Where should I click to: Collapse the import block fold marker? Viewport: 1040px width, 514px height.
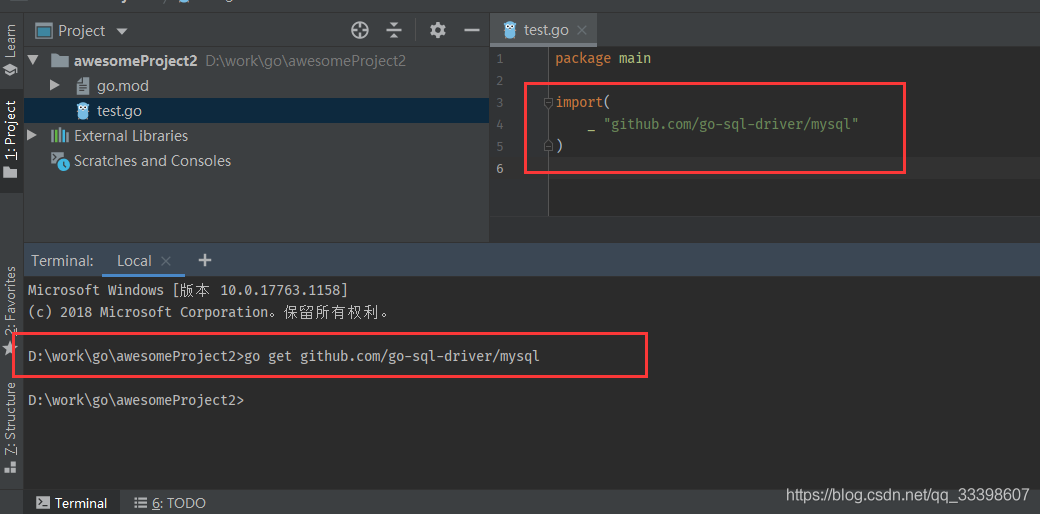click(x=547, y=103)
